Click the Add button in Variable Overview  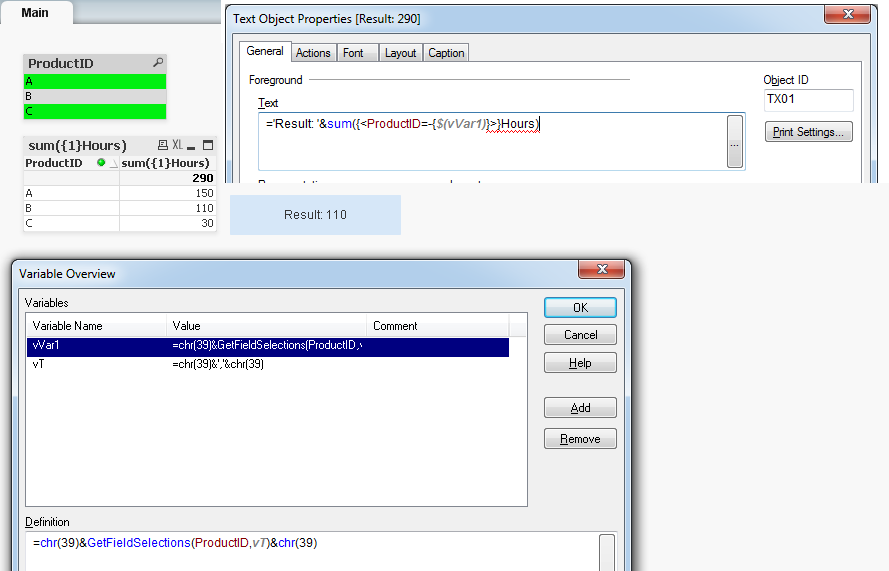coord(580,408)
